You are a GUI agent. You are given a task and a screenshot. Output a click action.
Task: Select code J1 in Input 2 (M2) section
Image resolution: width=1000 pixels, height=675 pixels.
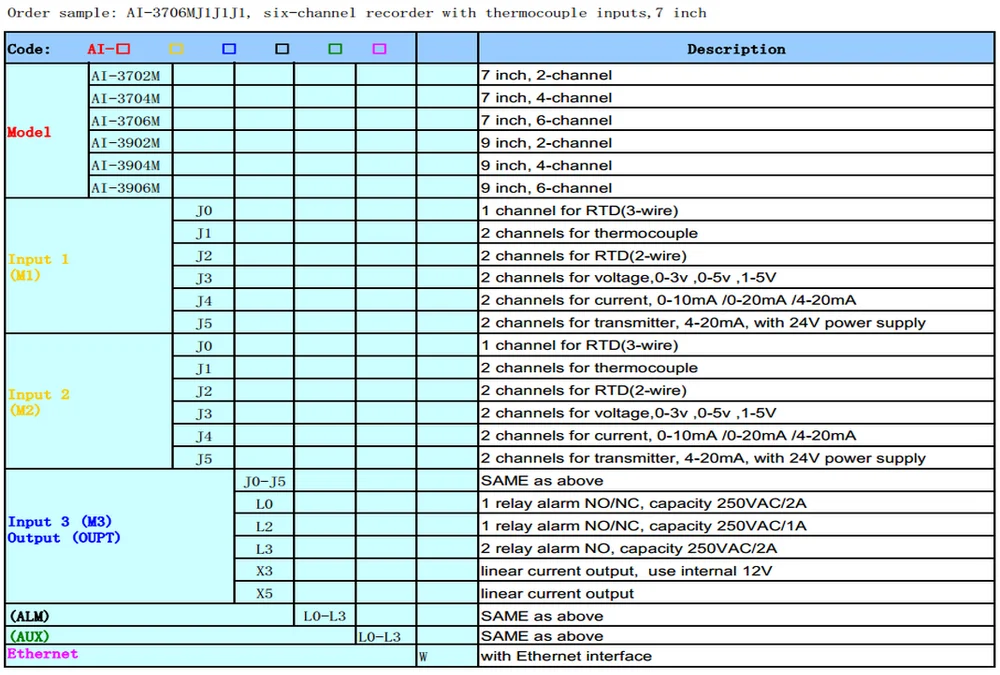(x=203, y=369)
